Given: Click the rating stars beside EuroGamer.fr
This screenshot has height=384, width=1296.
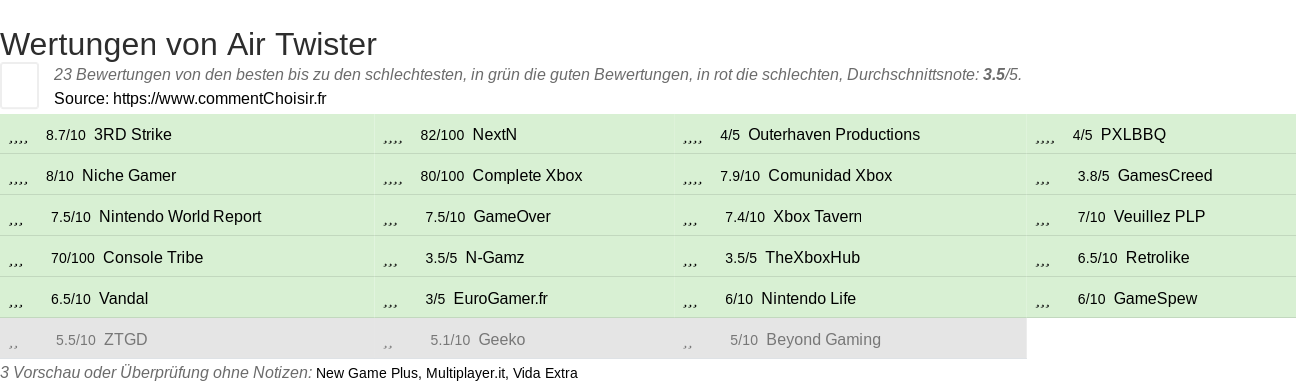Looking at the screenshot, I should pos(390,303).
